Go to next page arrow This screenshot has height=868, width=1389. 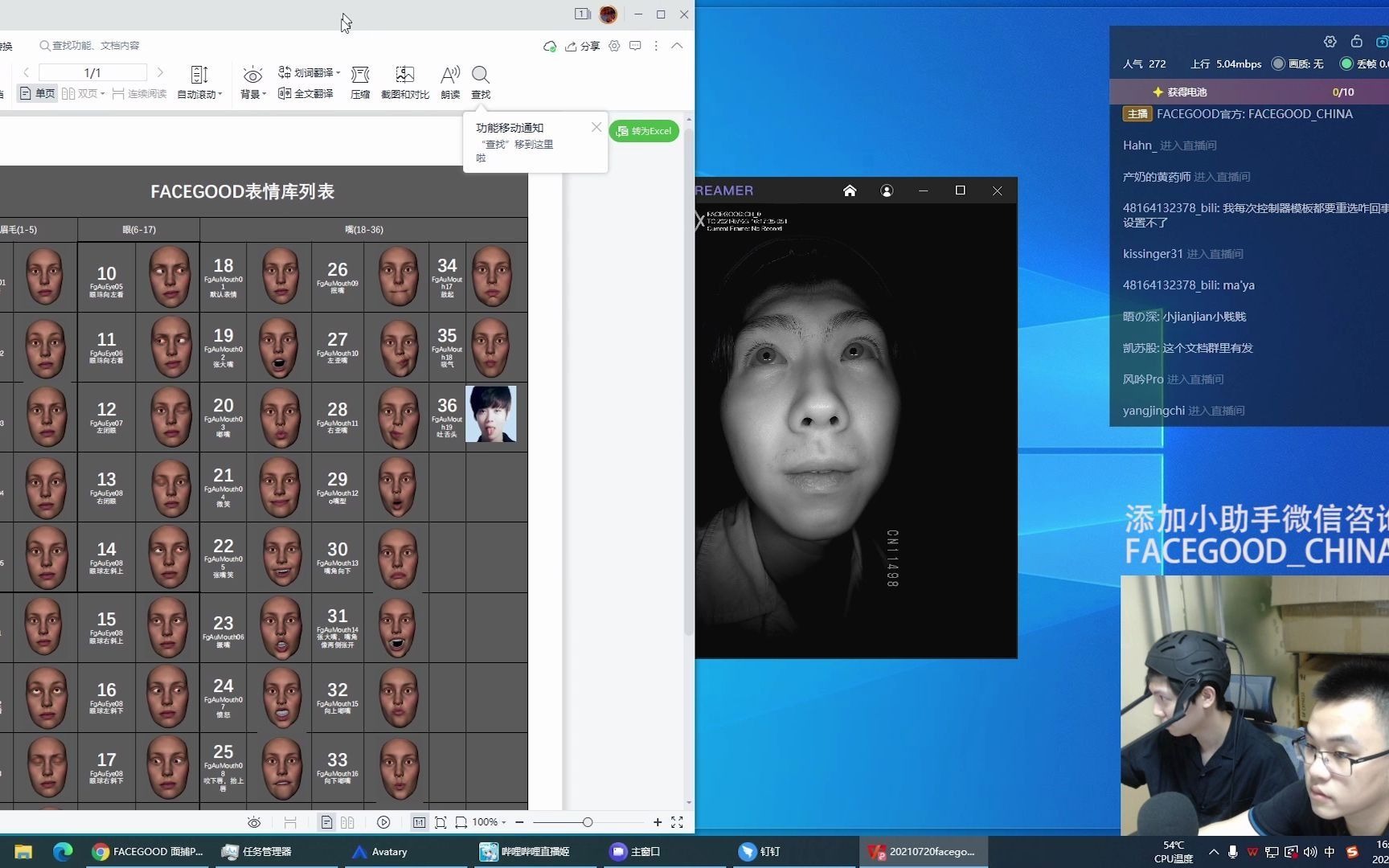click(159, 72)
